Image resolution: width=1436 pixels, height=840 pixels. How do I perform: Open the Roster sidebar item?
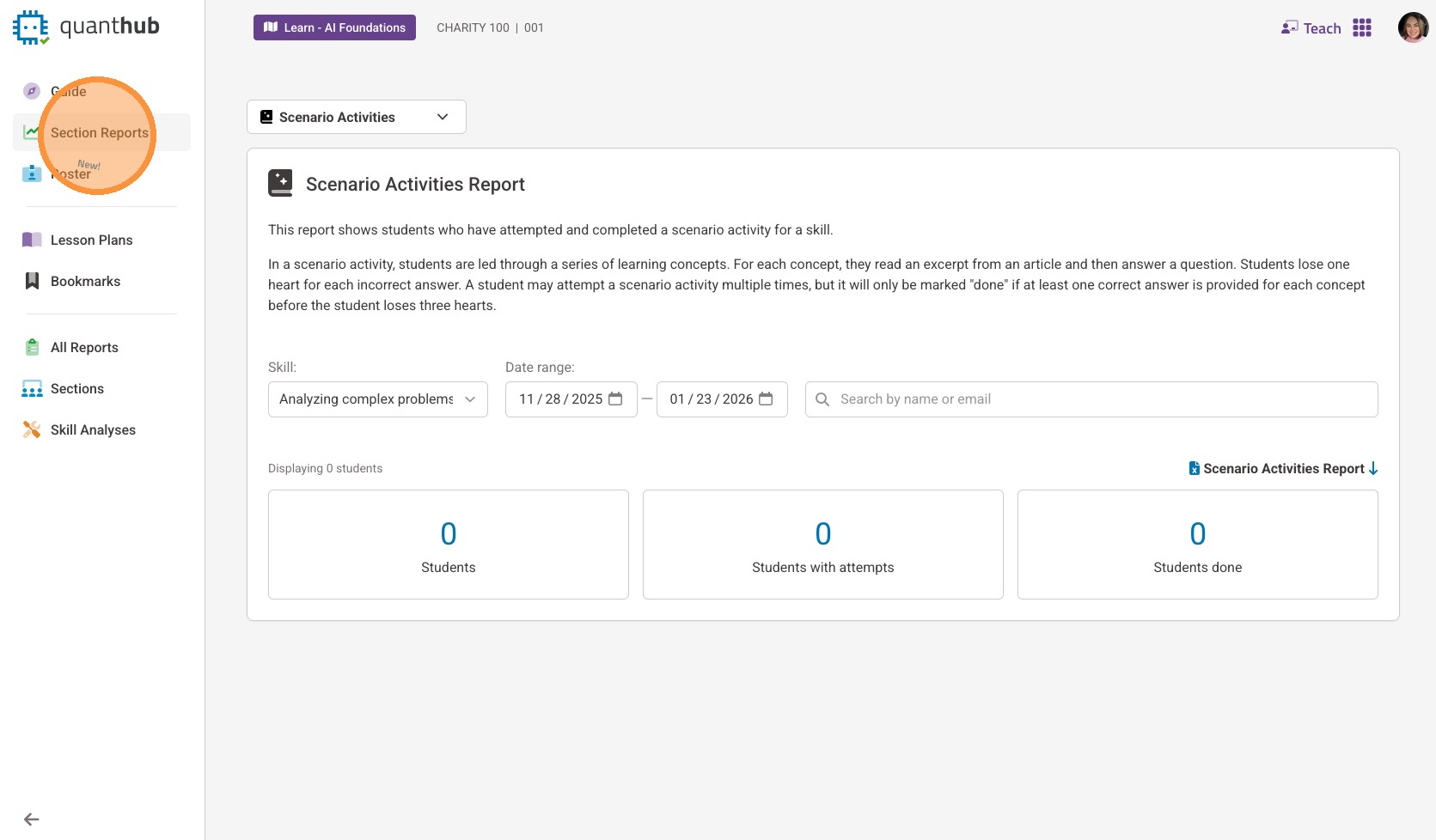(x=70, y=174)
